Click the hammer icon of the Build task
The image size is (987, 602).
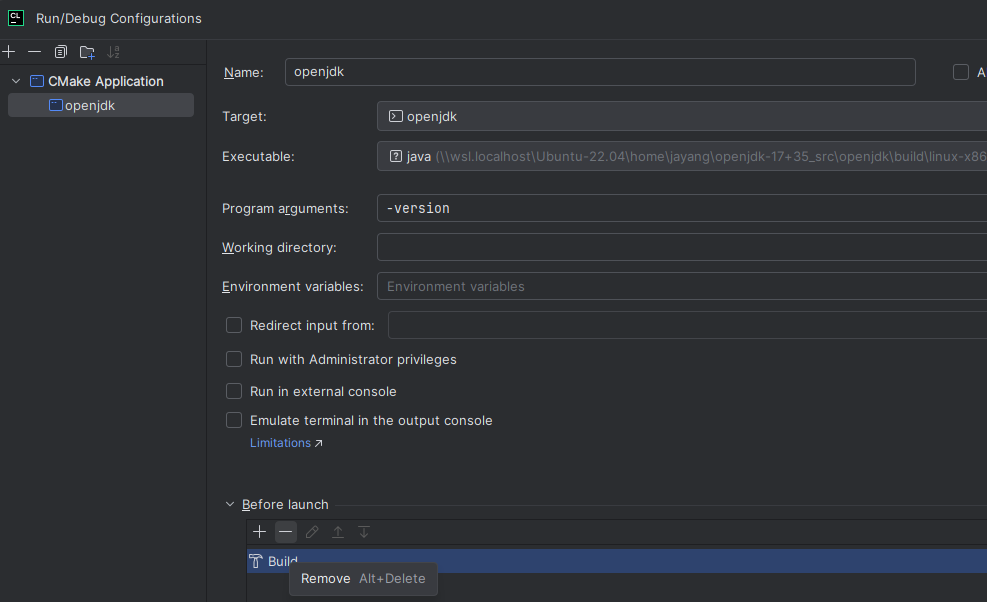256,561
